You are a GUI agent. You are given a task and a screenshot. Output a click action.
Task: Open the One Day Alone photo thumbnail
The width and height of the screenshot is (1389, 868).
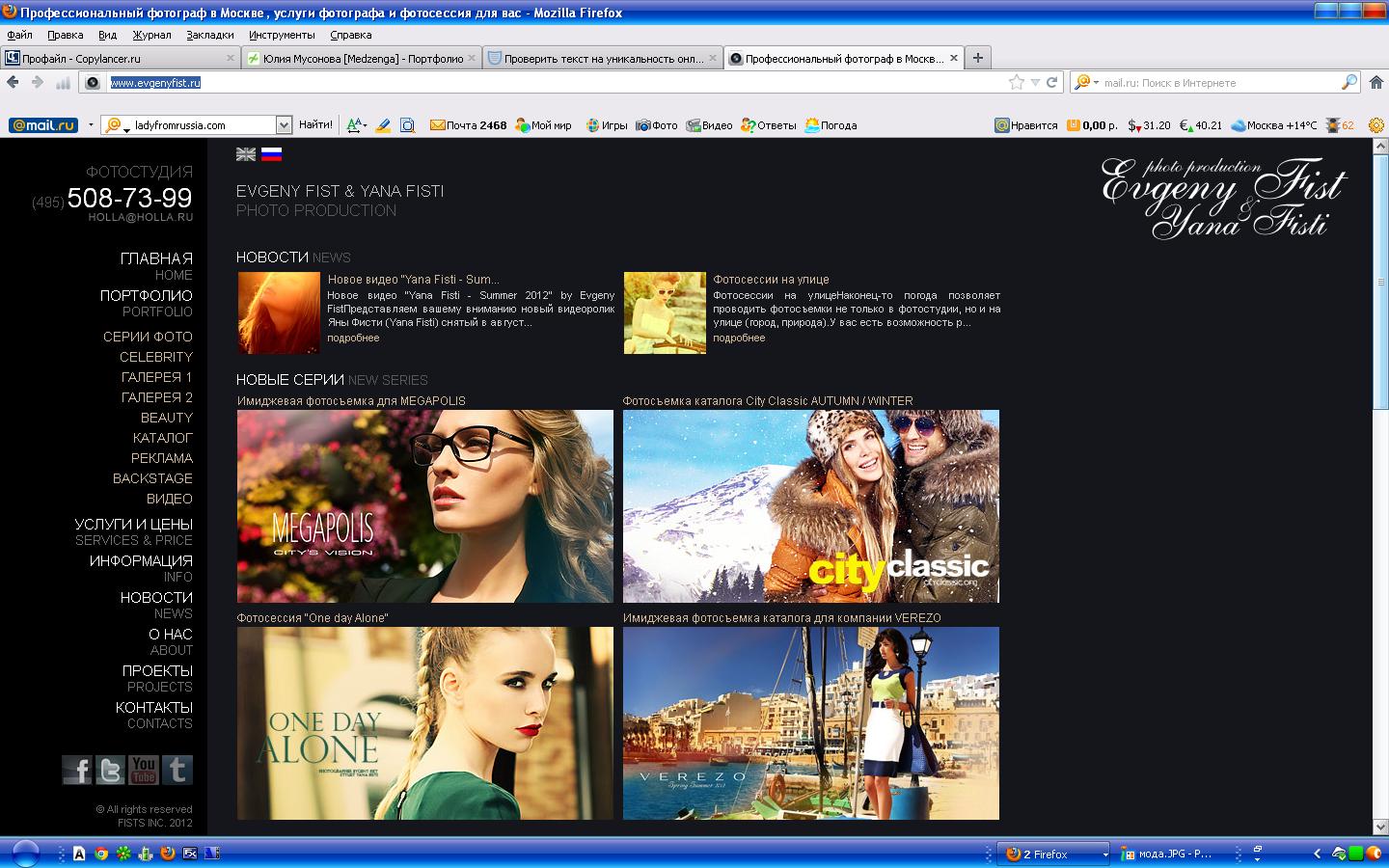point(425,723)
